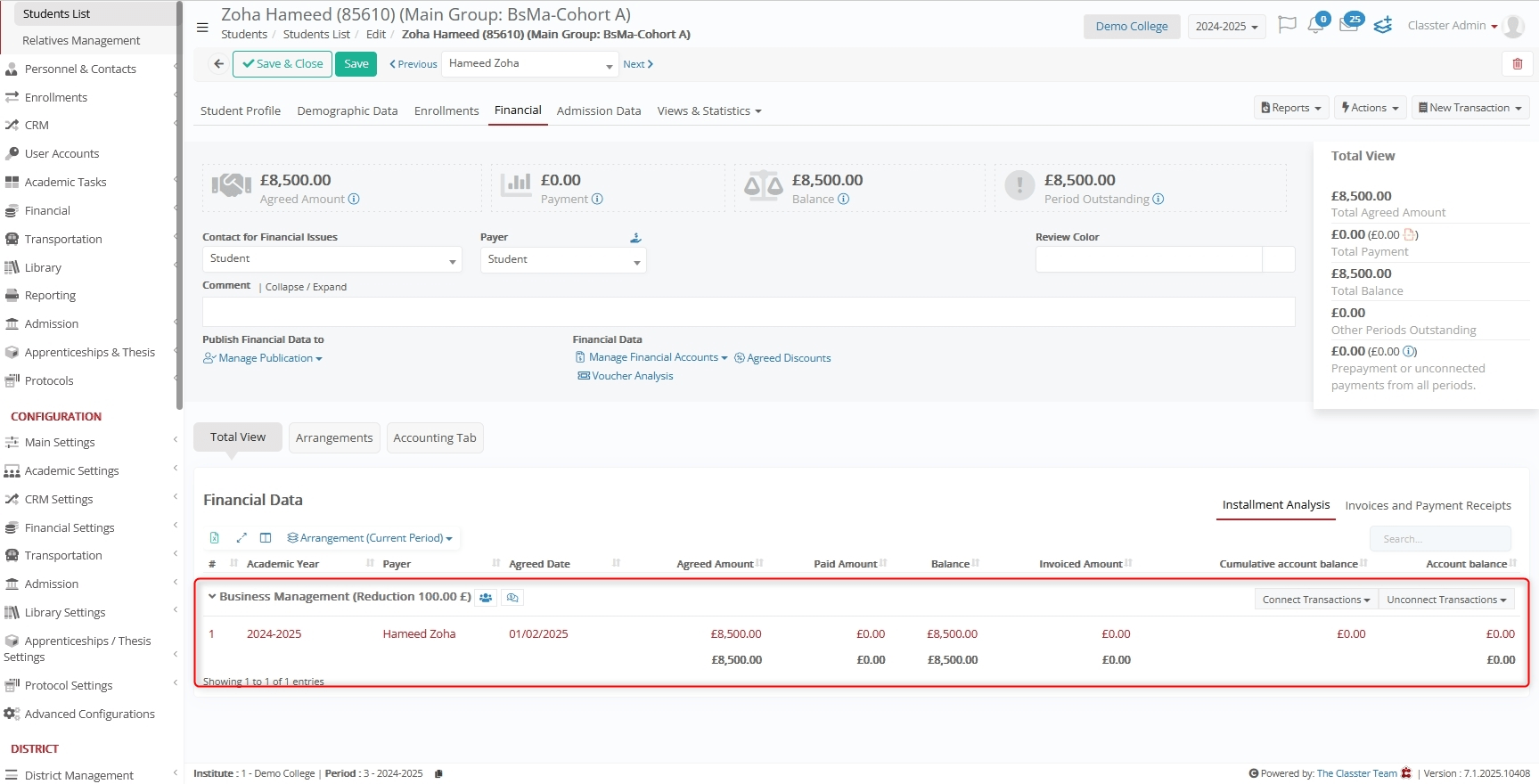Screen dimensions: 1539x784
Task: Open the notifications bell icon
Action: [x=1315, y=26]
